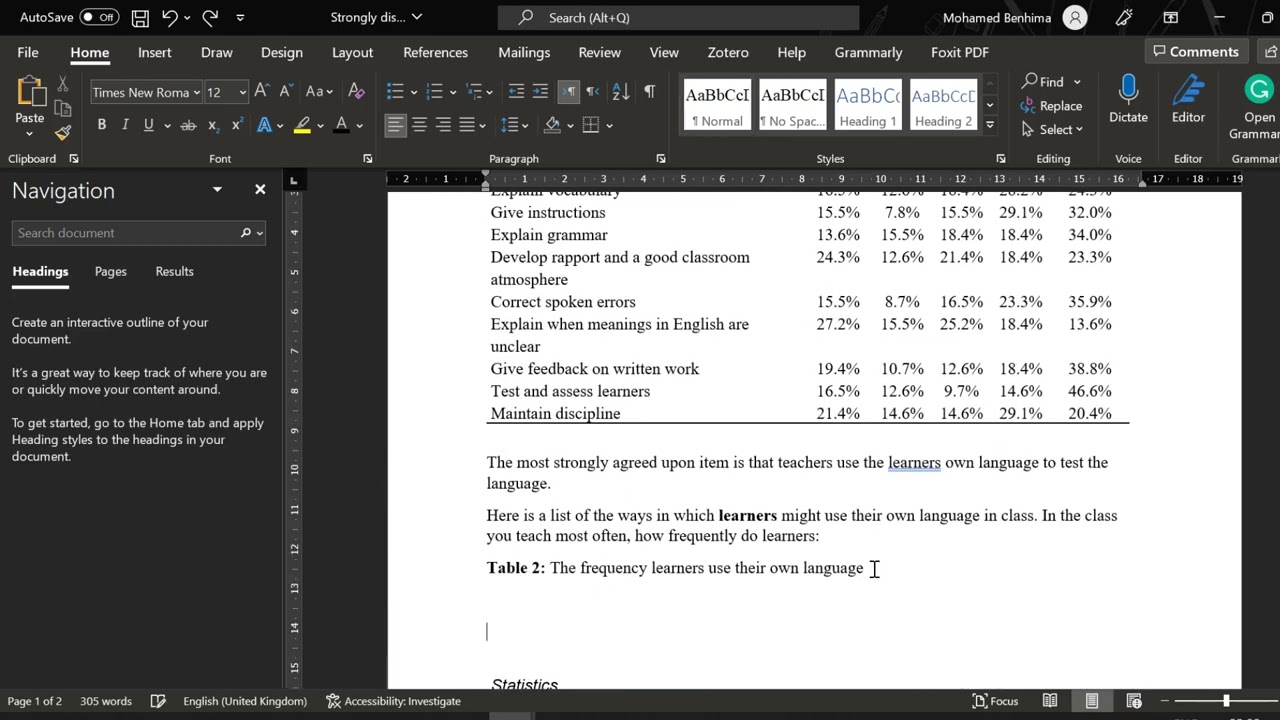Expand the Styles gallery more arrow
Image resolution: width=1280 pixels, height=720 pixels.
tap(990, 125)
